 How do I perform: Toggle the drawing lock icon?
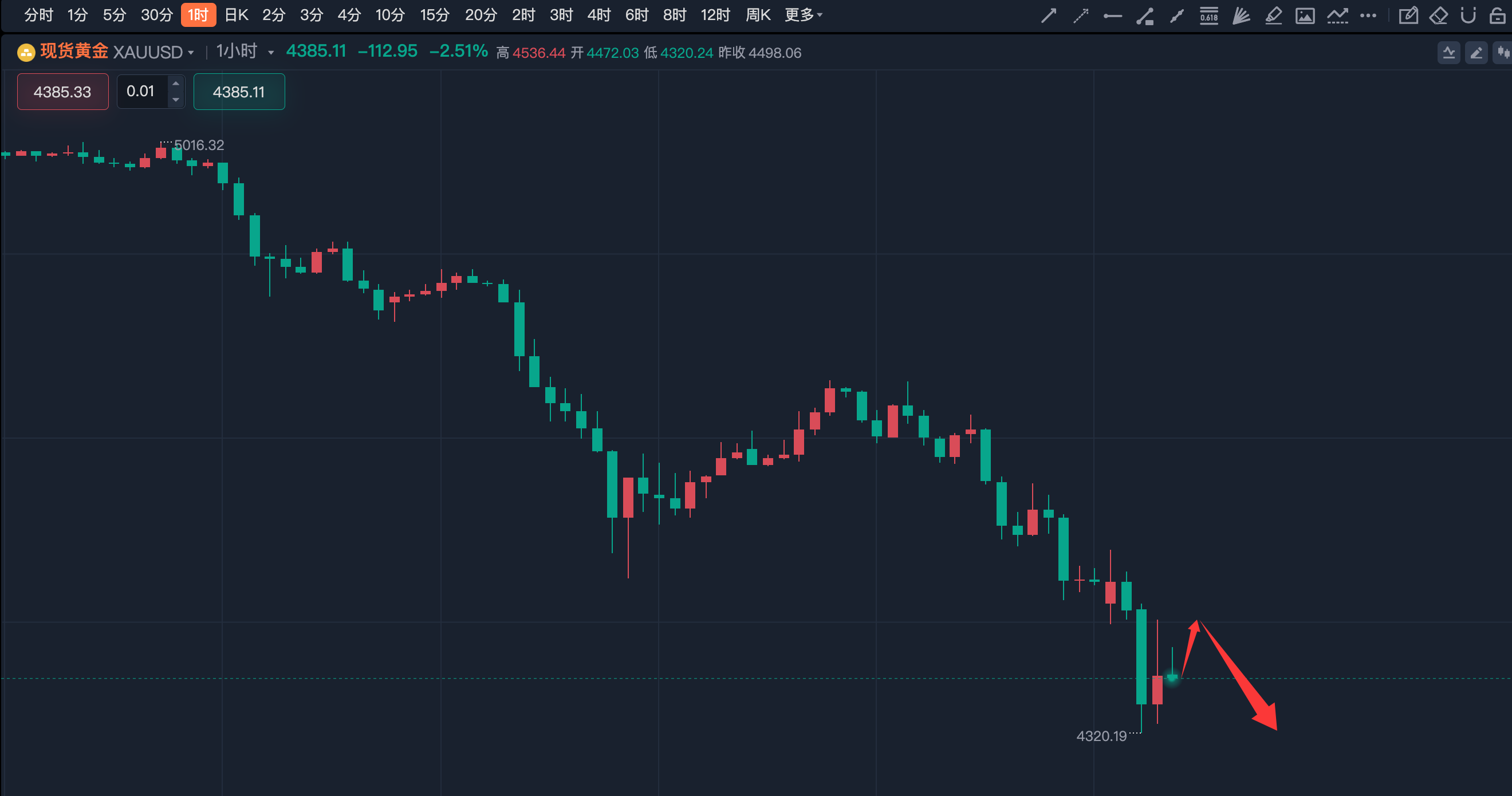coord(1497,15)
